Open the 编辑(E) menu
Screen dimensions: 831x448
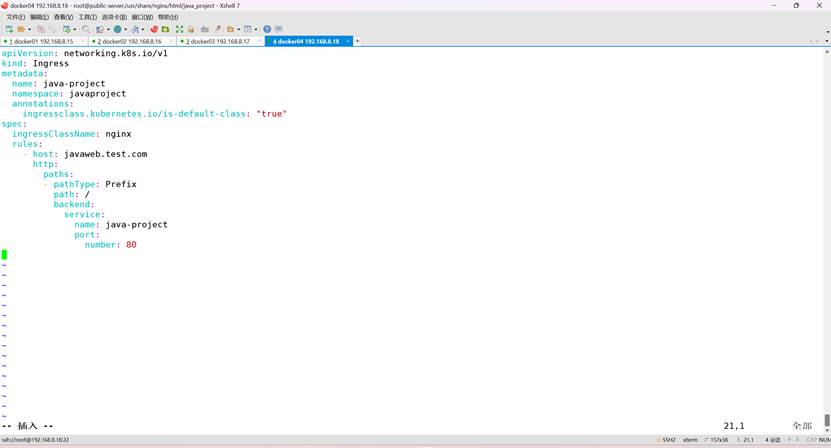pos(39,17)
